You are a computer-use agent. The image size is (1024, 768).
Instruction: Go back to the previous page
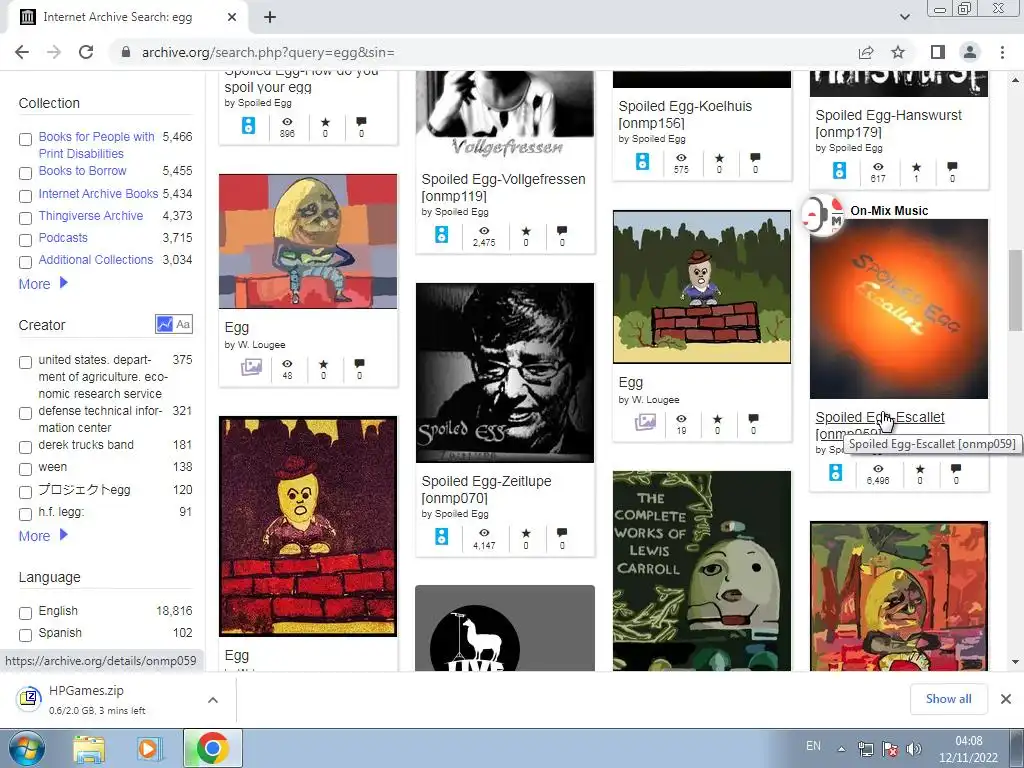pyautogui.click(x=22, y=52)
